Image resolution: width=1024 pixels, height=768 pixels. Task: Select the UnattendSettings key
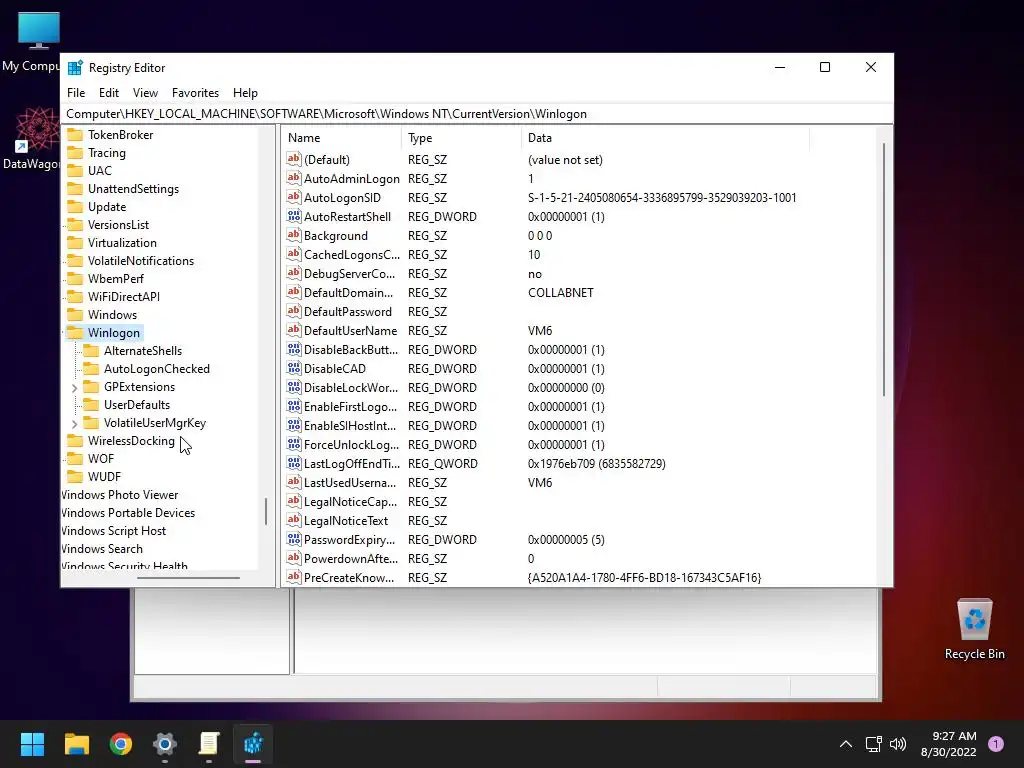coord(133,189)
